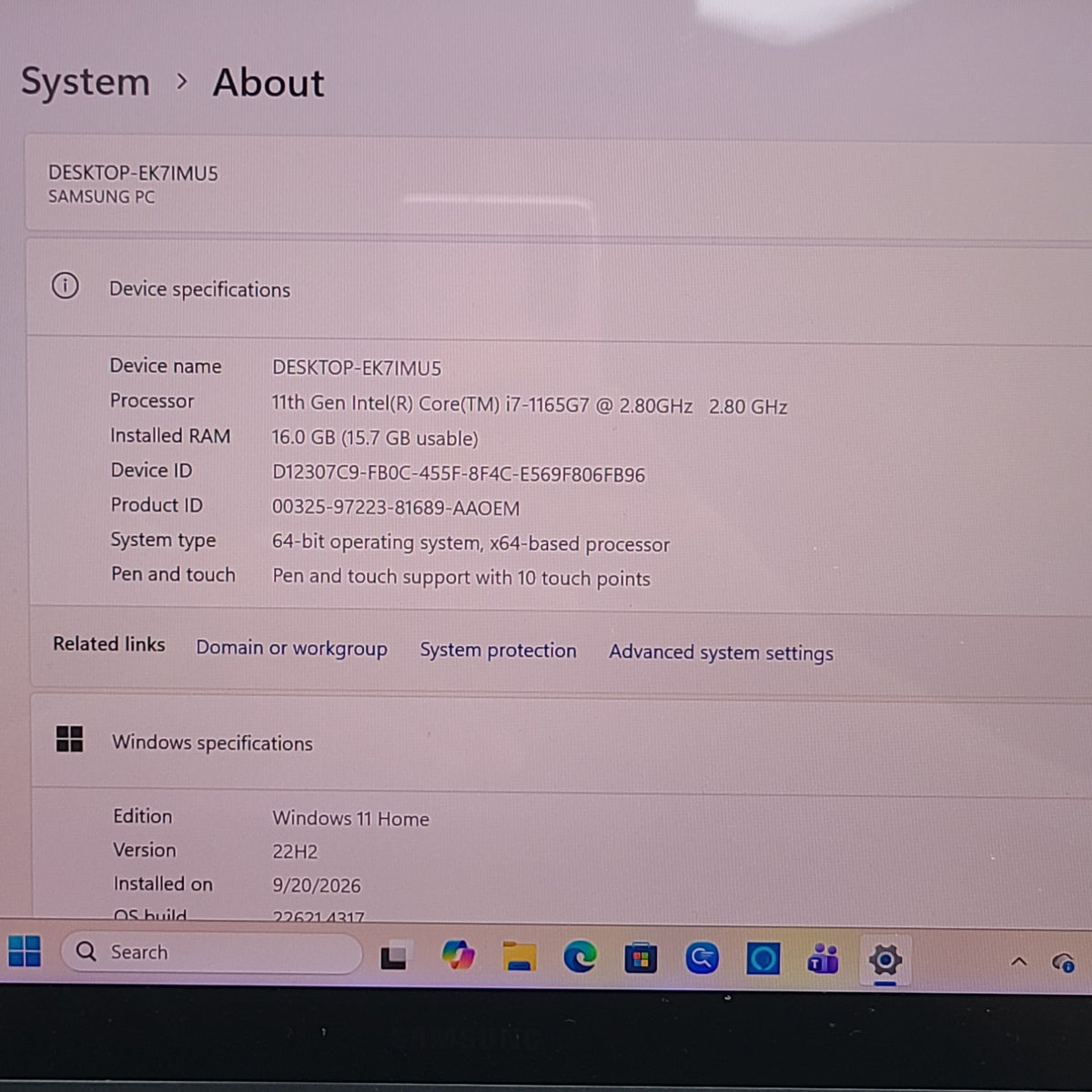Open Domain or workgroup link
Screen dimensions: 1092x1092
[291, 648]
